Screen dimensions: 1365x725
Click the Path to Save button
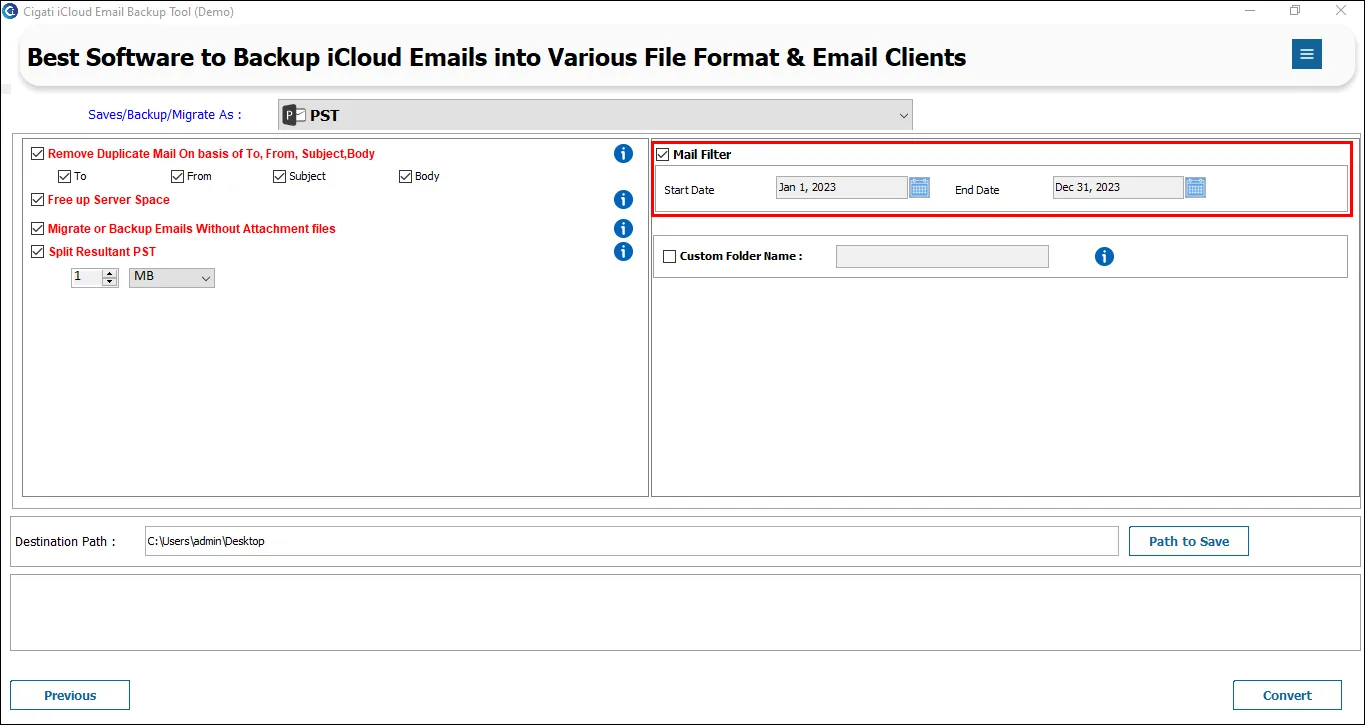tap(1189, 541)
